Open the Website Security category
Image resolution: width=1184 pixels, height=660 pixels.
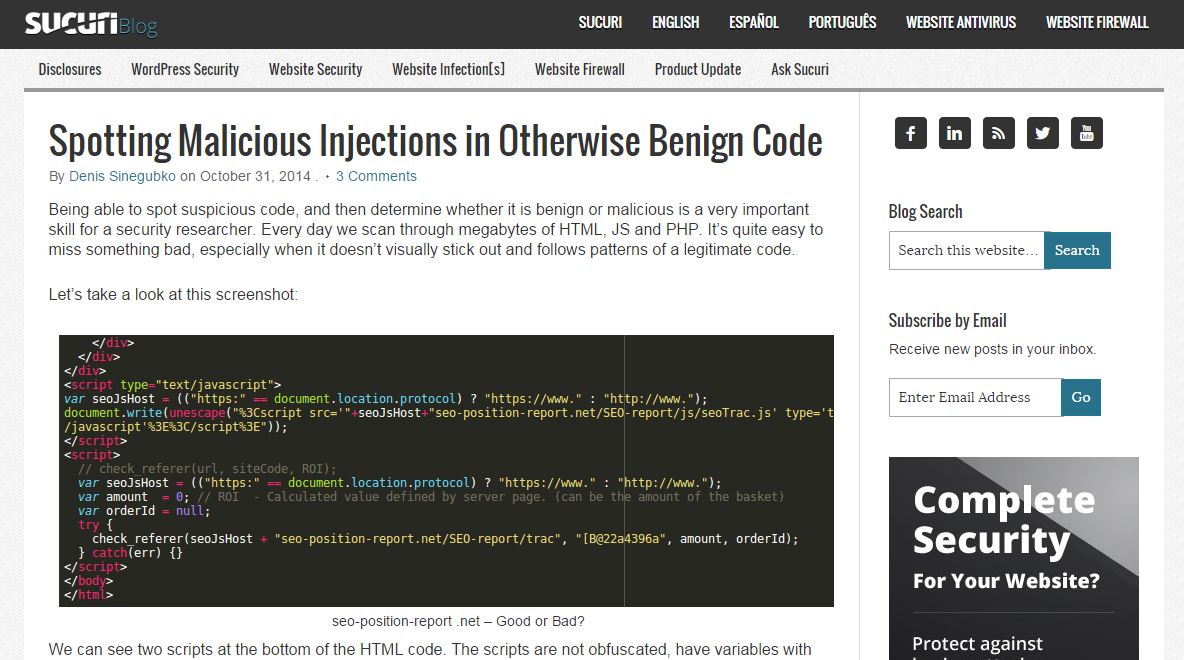tap(316, 69)
